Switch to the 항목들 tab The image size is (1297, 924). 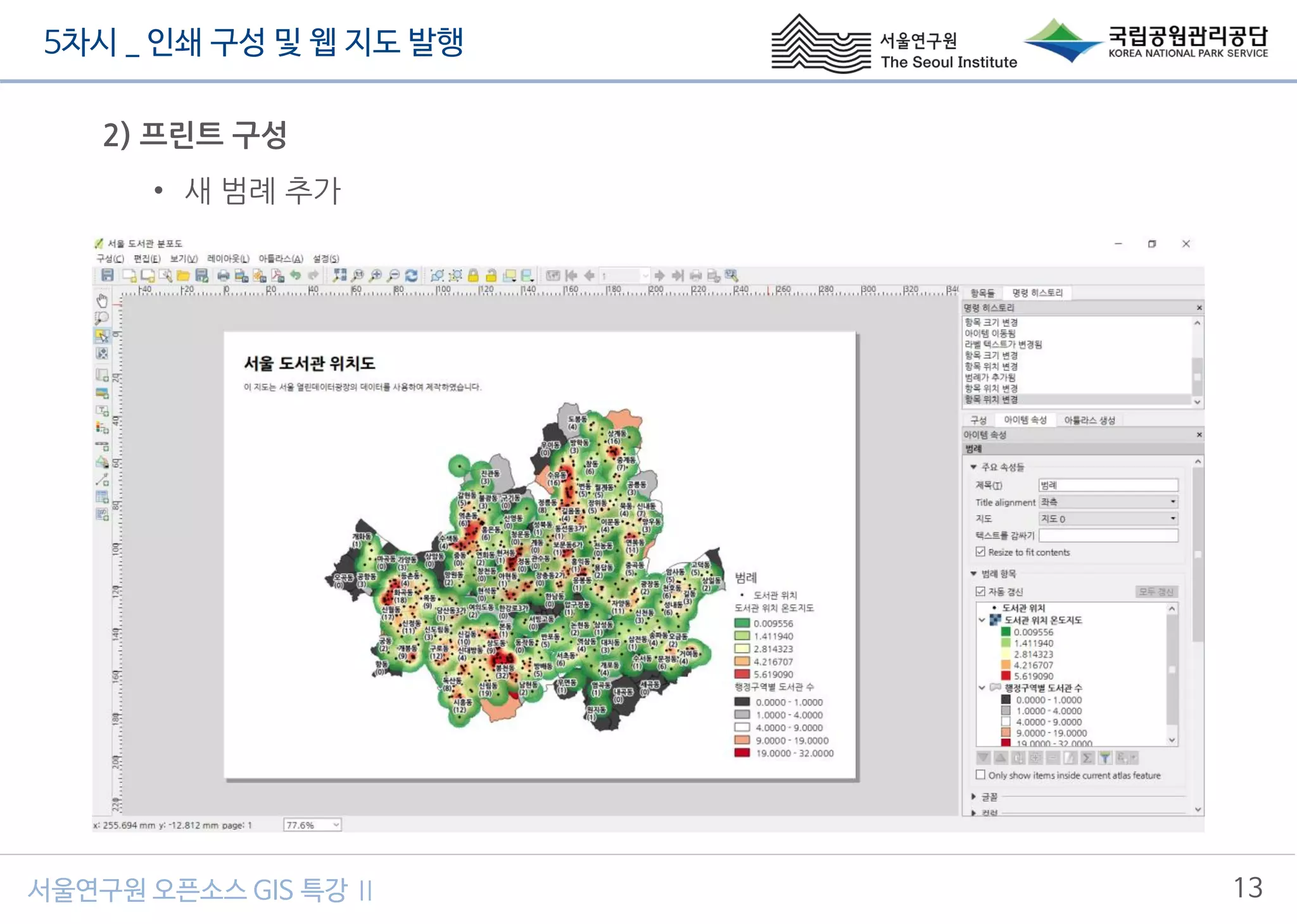tap(982, 293)
